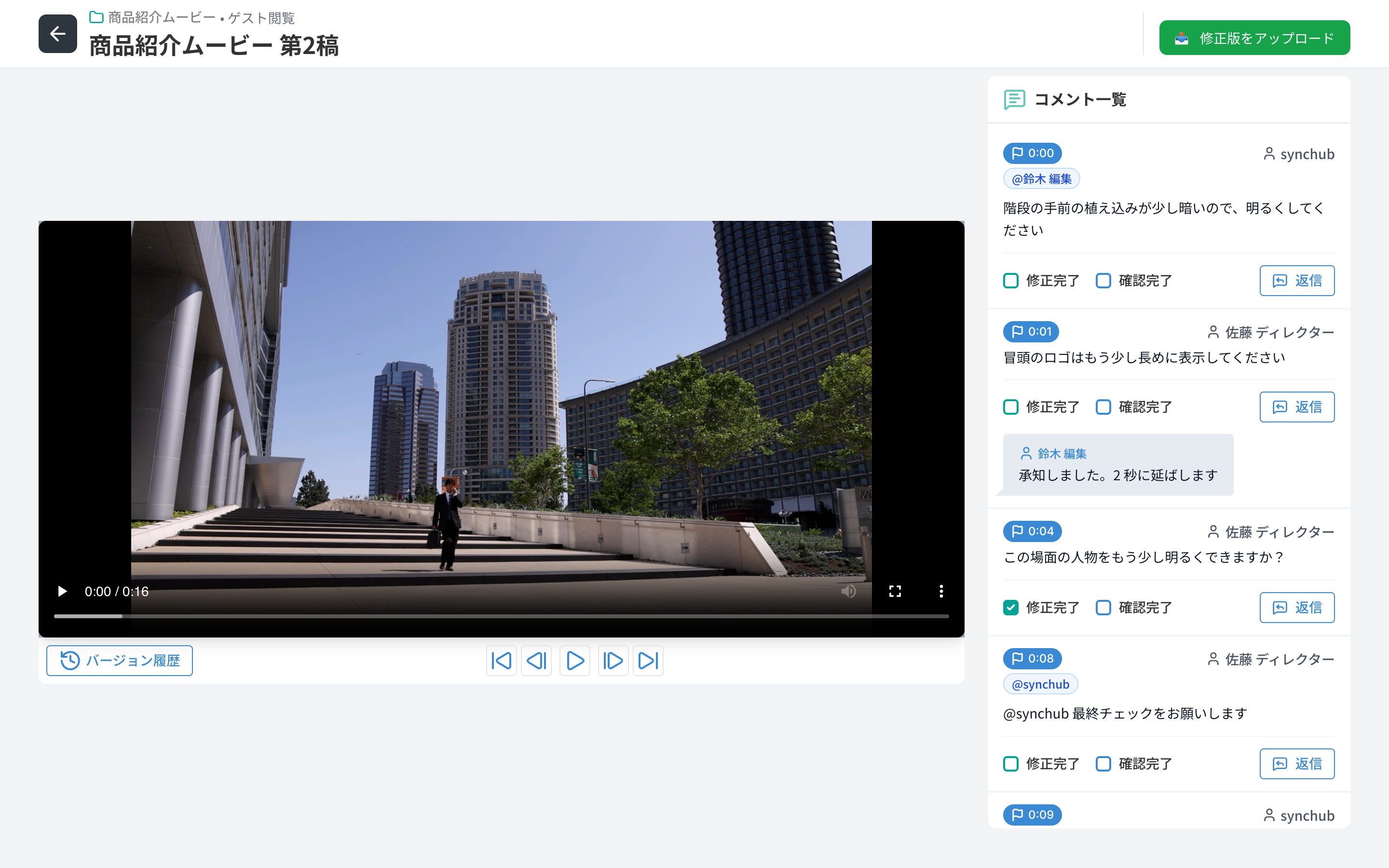
Task: Jump to the 0:00 timestamp marker
Action: pyautogui.click(x=1033, y=153)
